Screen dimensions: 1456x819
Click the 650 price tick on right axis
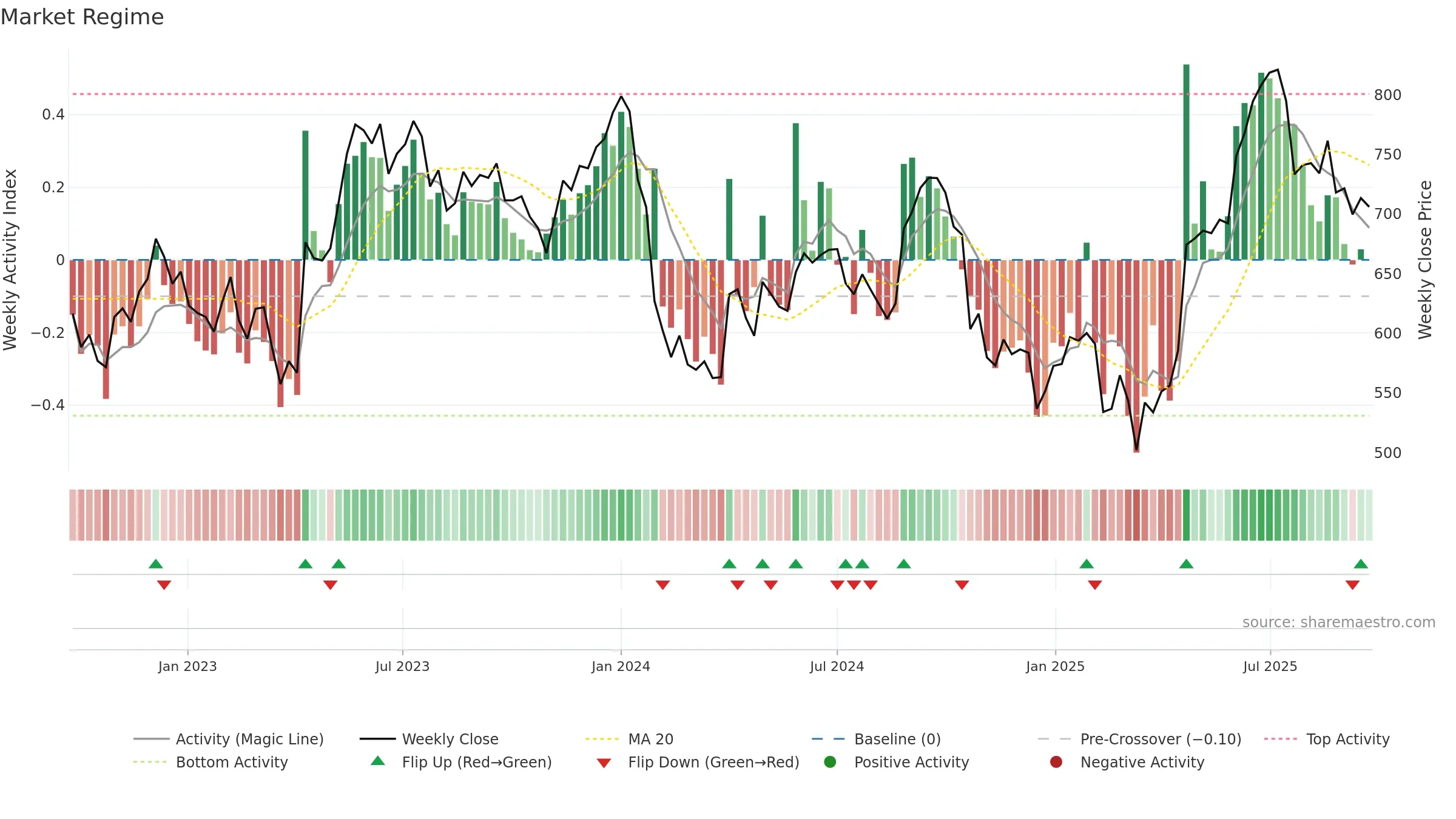(x=1388, y=274)
